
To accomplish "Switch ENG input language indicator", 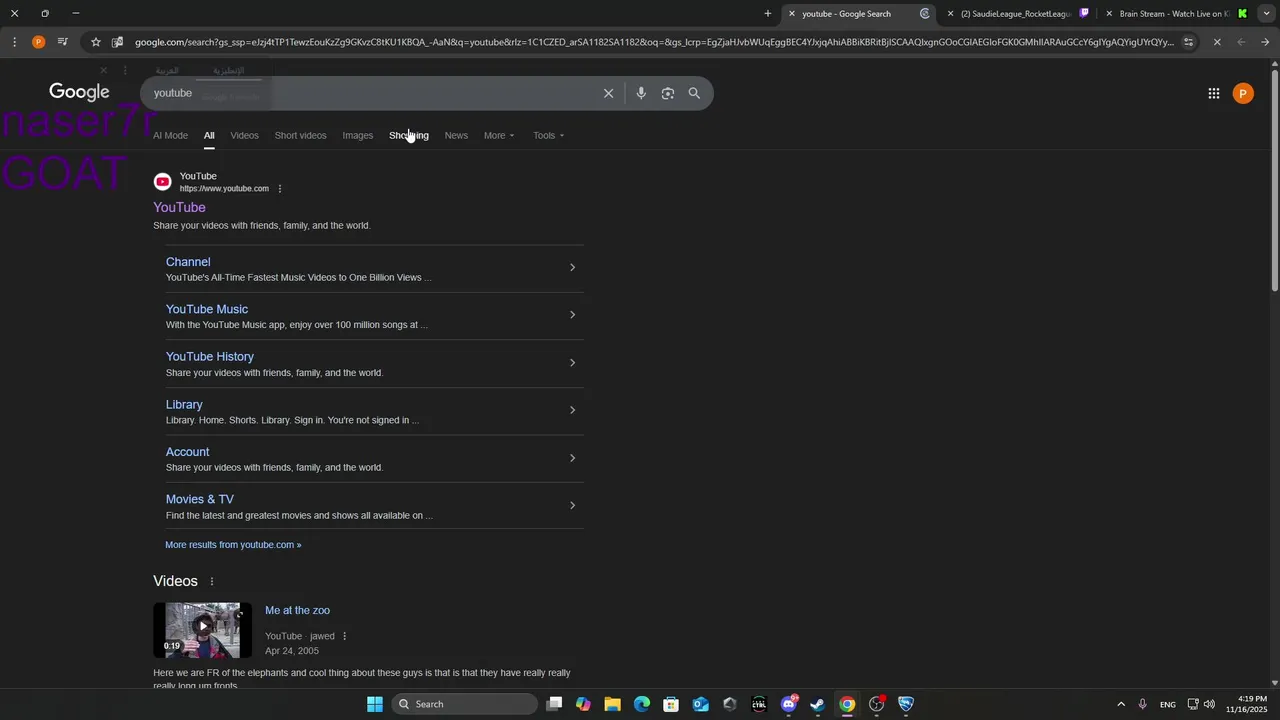I will pos(1168,705).
